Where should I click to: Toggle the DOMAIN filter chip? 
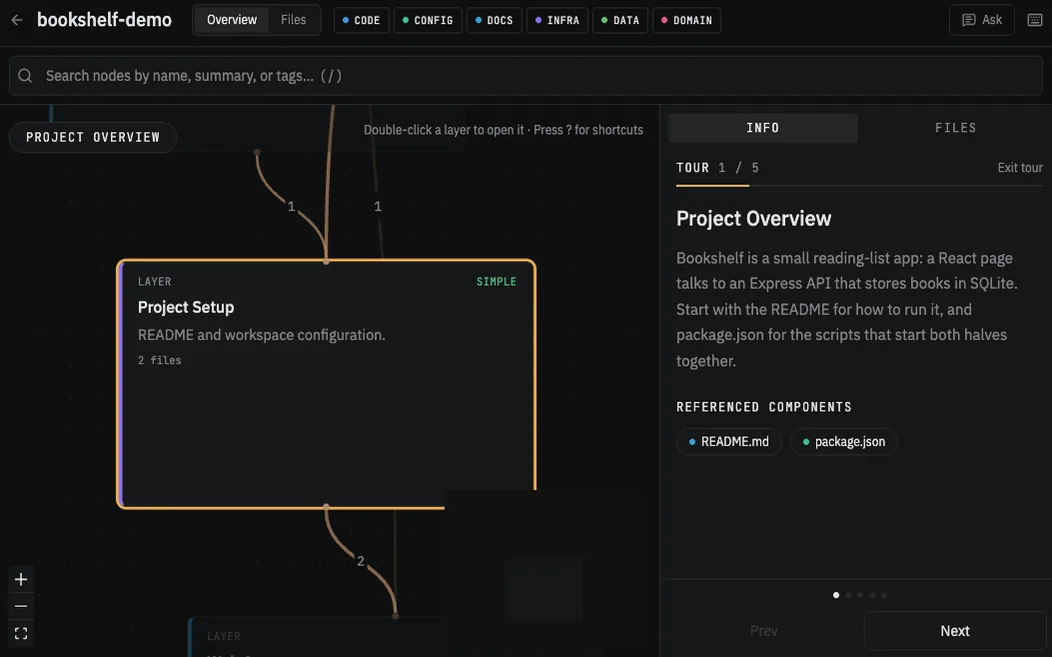[x=686, y=20]
